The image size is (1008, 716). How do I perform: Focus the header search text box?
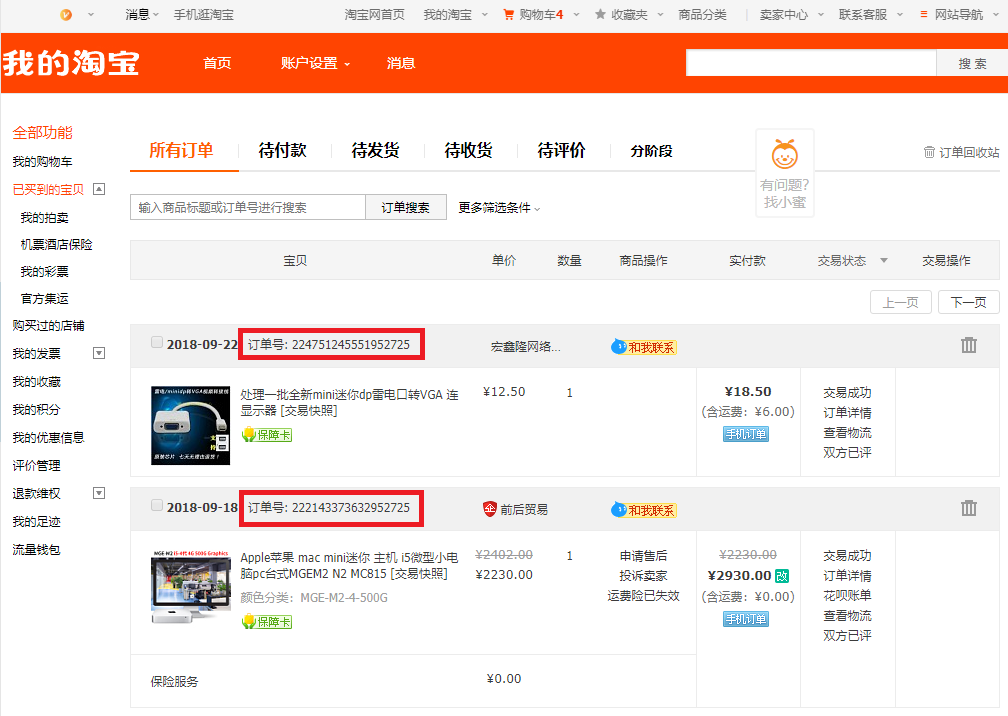tap(811, 63)
